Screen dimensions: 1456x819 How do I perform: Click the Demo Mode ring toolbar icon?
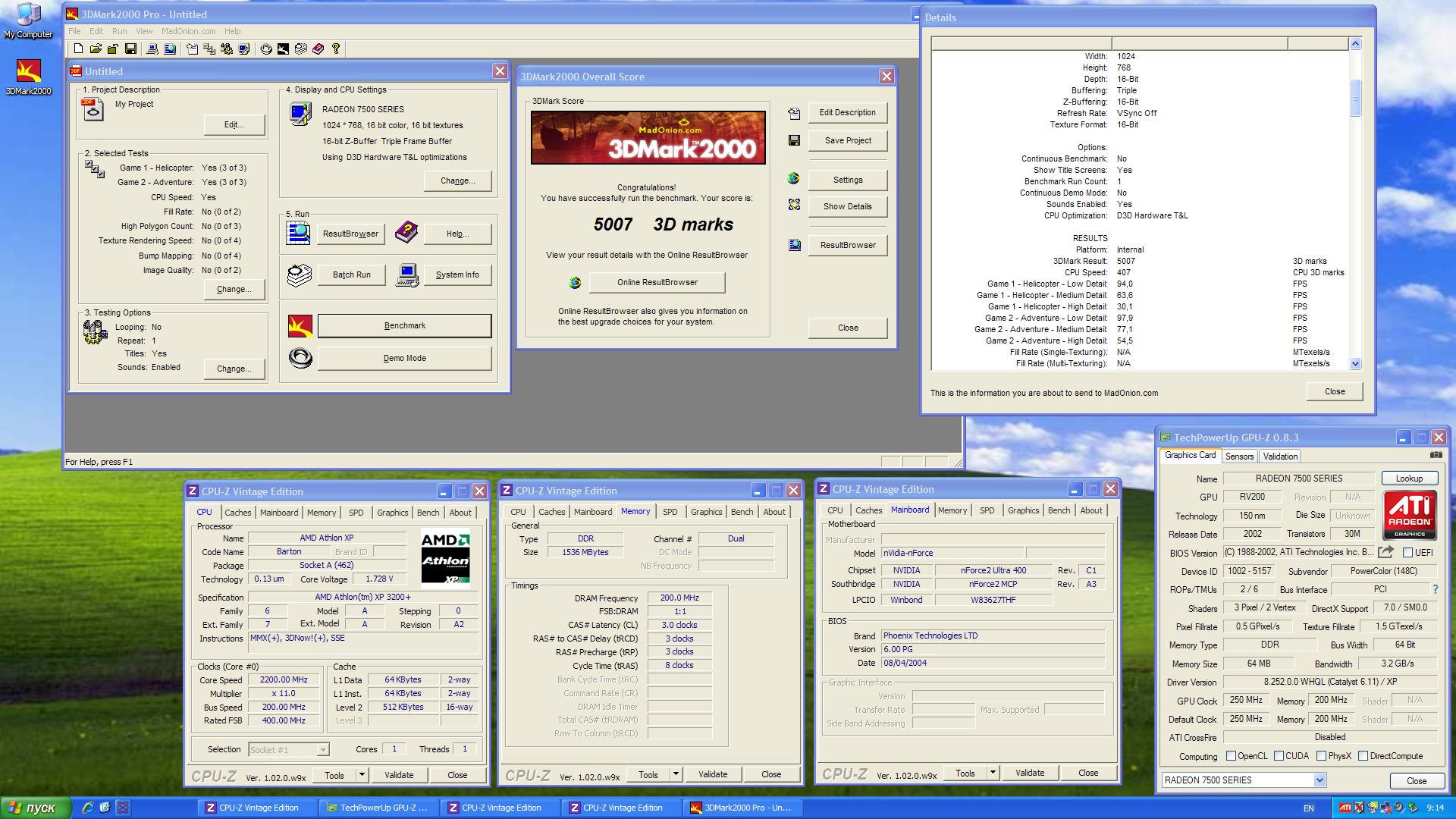[266, 49]
